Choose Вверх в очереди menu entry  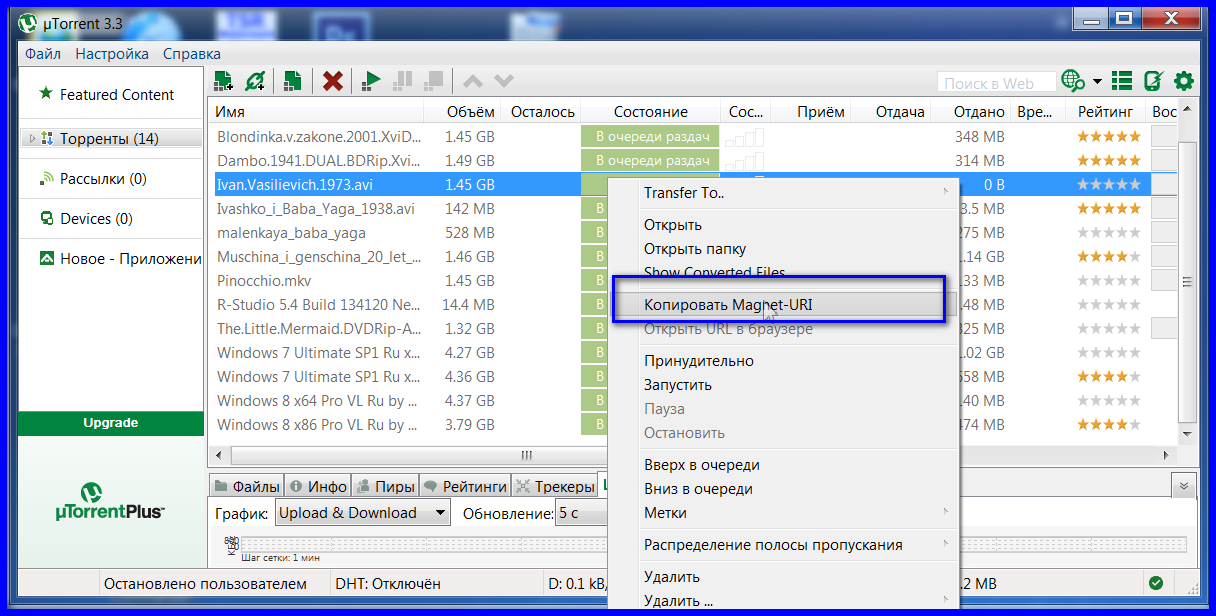pos(784,465)
